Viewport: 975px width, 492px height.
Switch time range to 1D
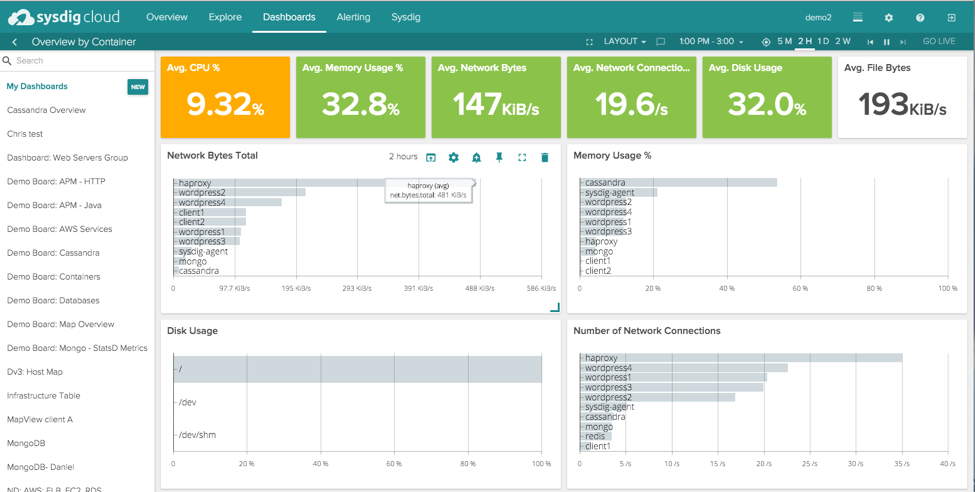(823, 42)
